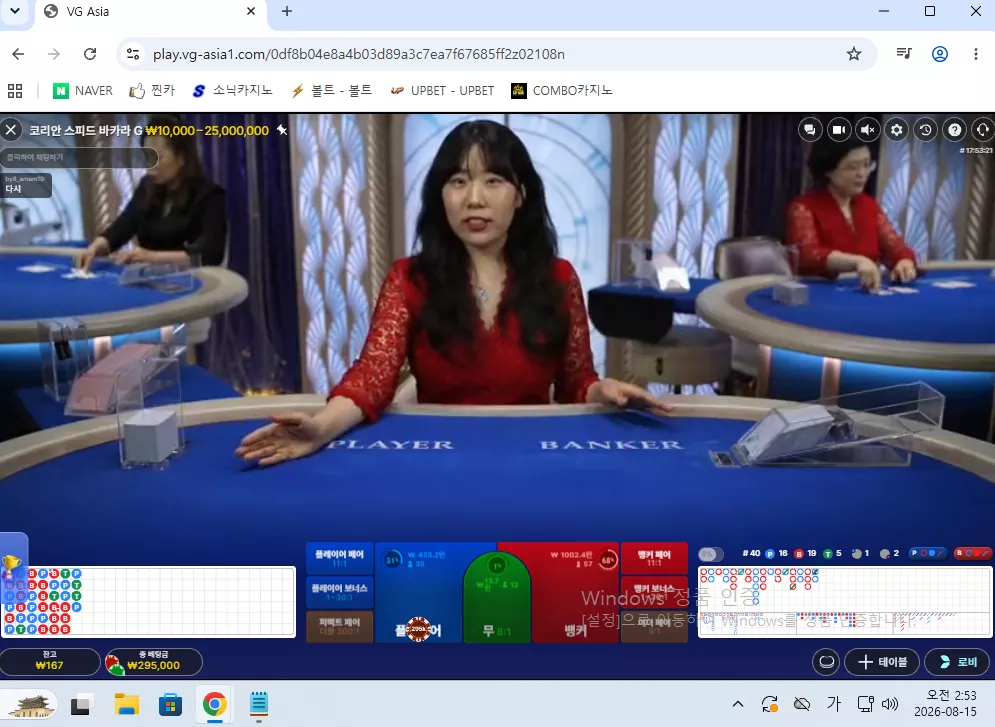The height and width of the screenshot is (727, 995).
Task: Open the 찐카 bookmark
Action: tap(152, 91)
